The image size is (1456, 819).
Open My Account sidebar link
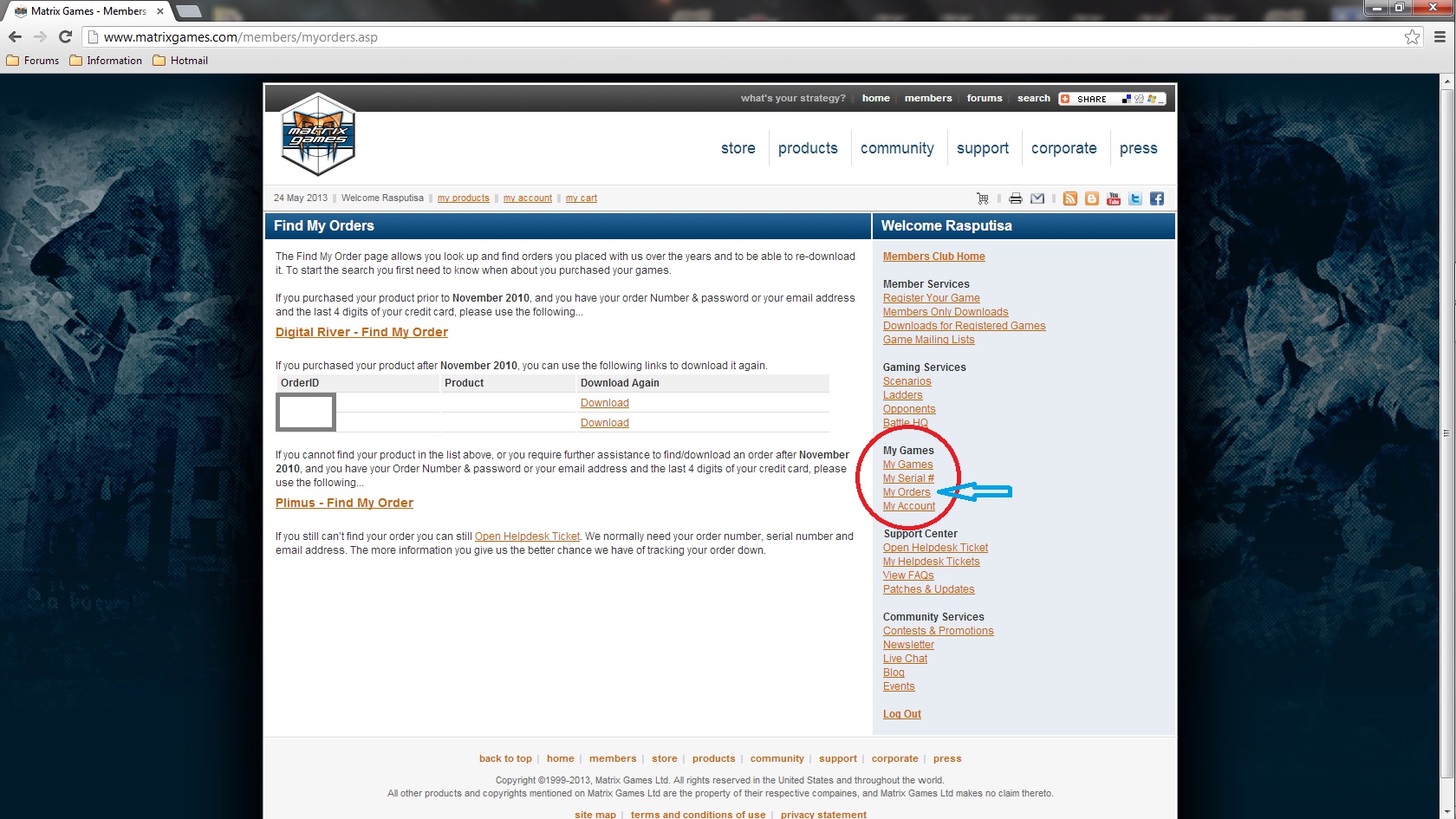(909, 506)
